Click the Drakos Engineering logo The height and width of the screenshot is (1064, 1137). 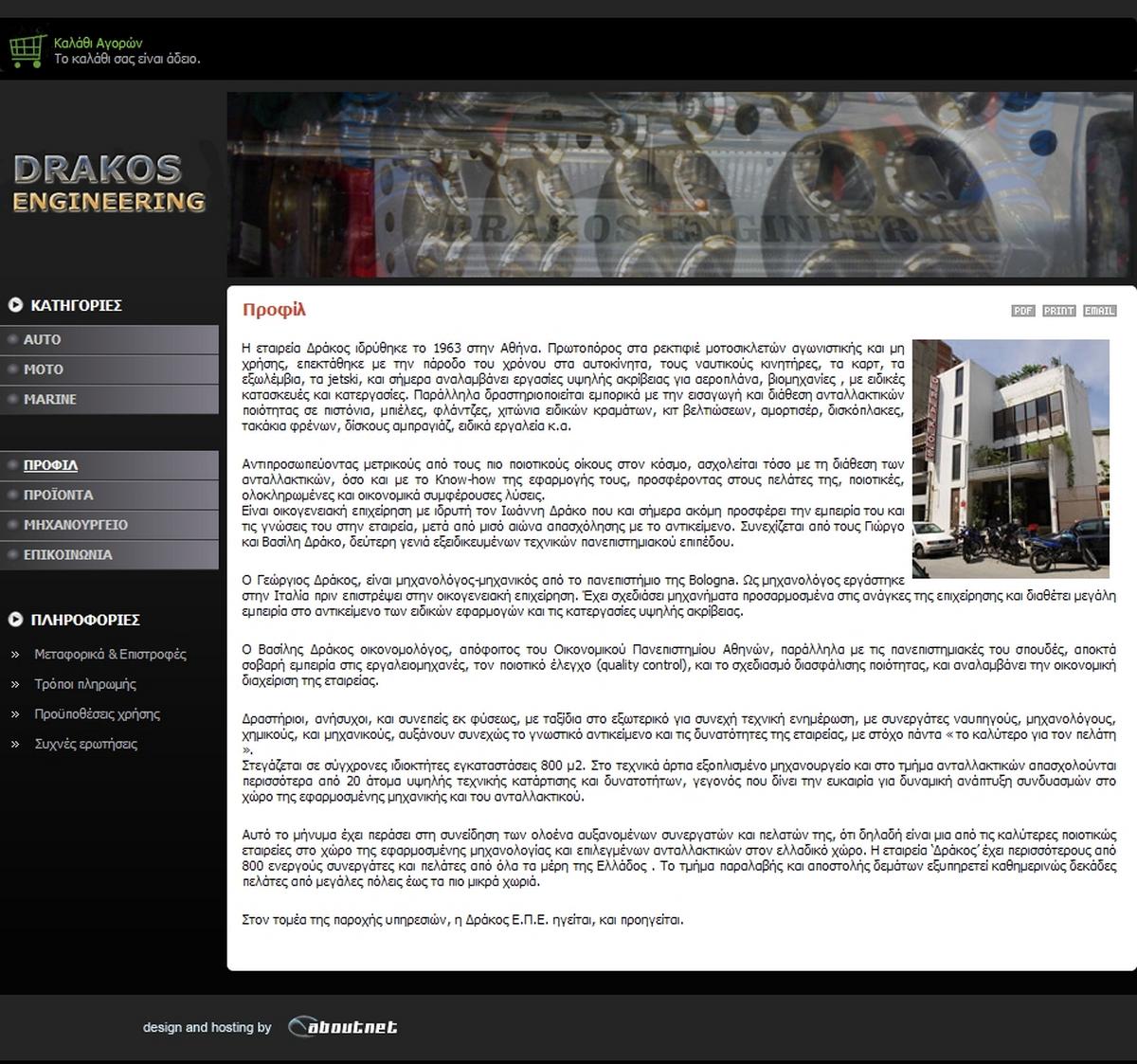coord(109,184)
